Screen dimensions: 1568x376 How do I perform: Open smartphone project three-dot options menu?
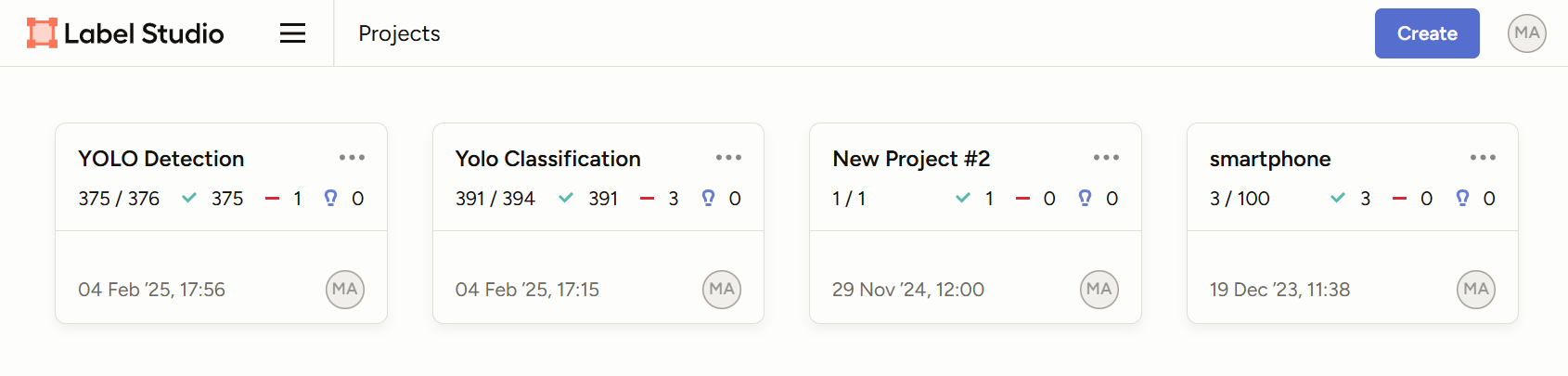[1483, 158]
